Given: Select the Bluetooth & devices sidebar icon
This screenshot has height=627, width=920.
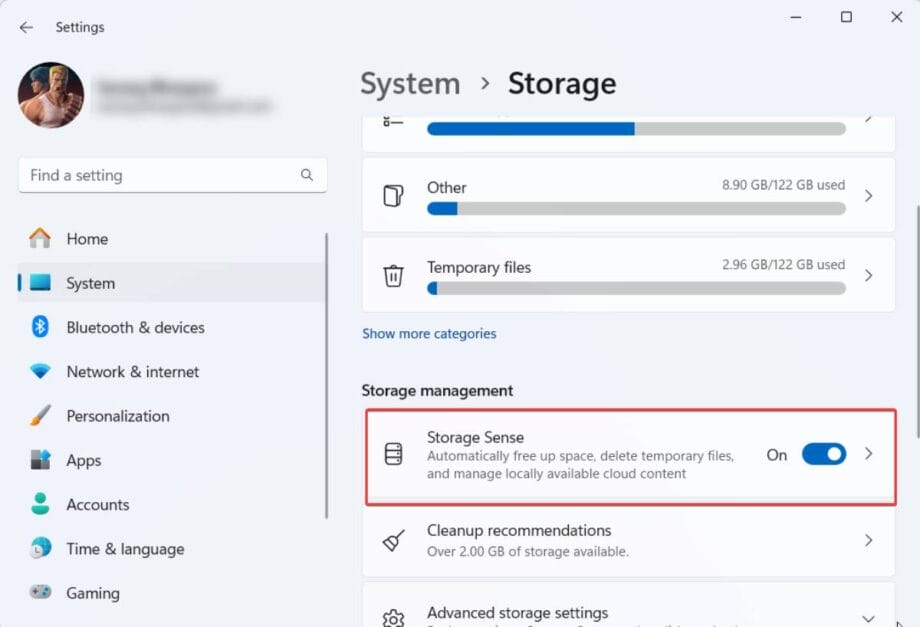Looking at the screenshot, I should 39,327.
